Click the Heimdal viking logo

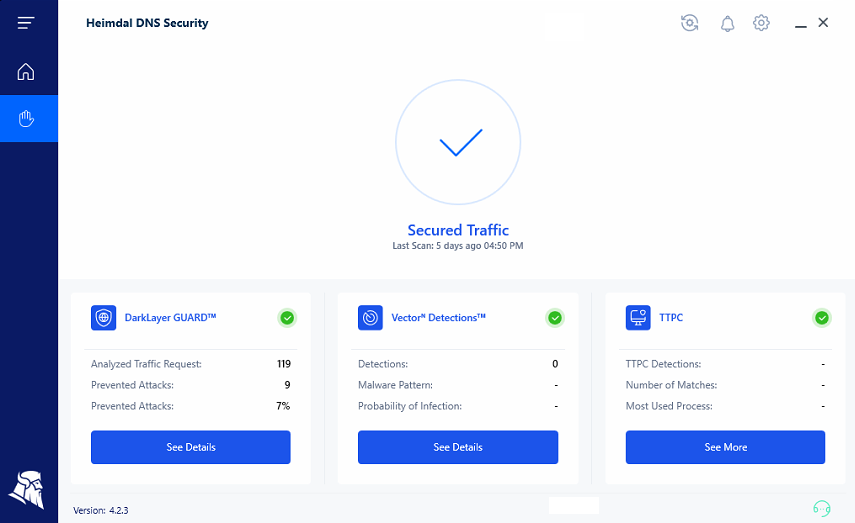pos(26,490)
